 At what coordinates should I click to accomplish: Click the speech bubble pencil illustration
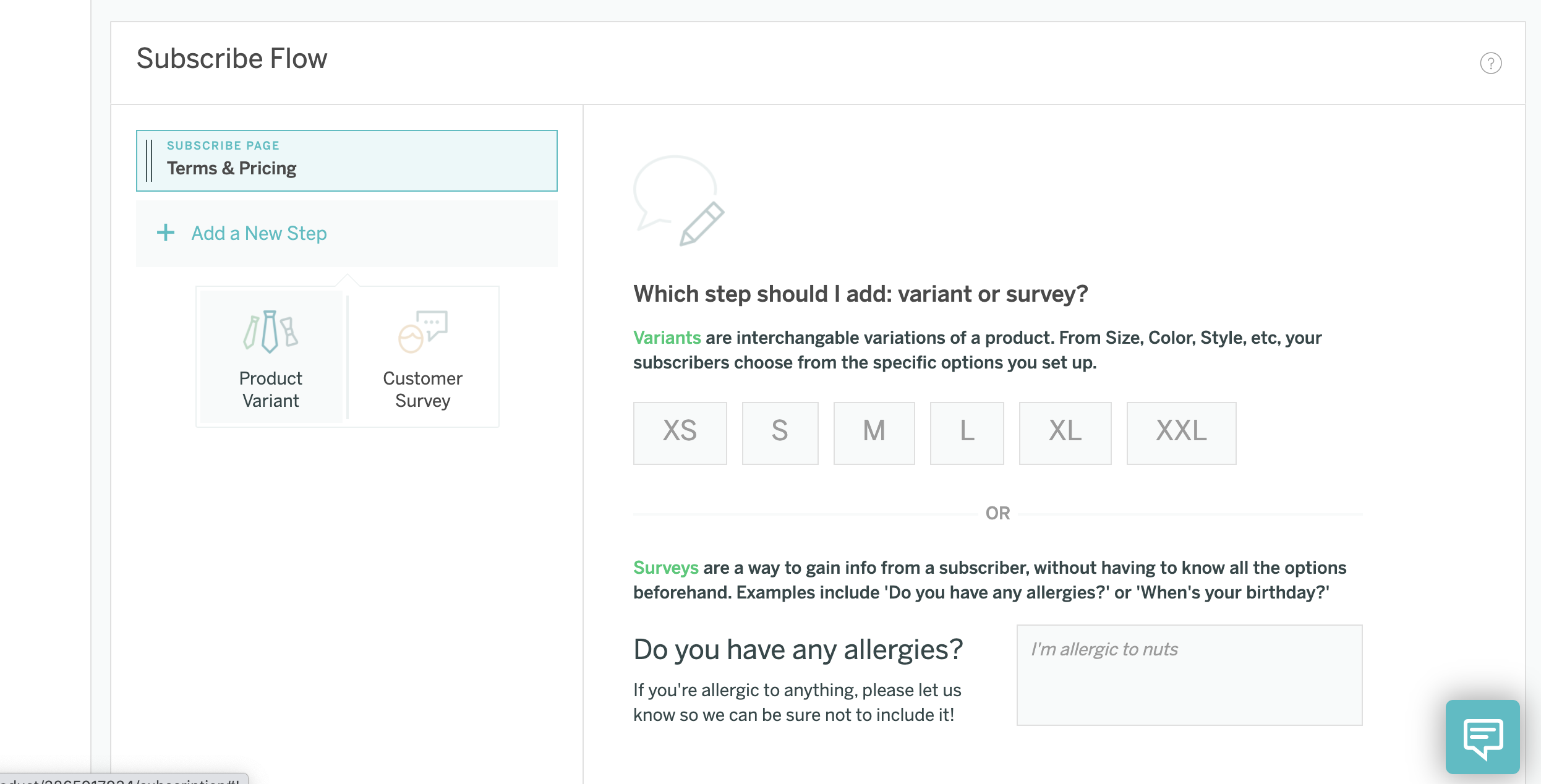[x=678, y=200]
